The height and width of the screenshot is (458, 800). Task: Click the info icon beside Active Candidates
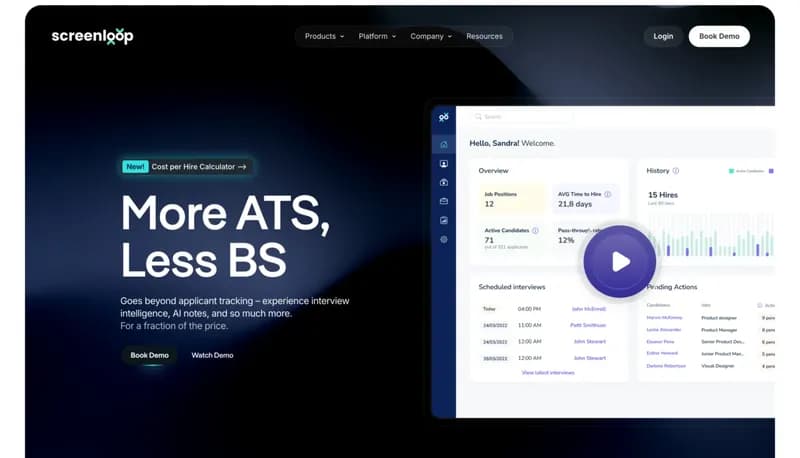535,231
